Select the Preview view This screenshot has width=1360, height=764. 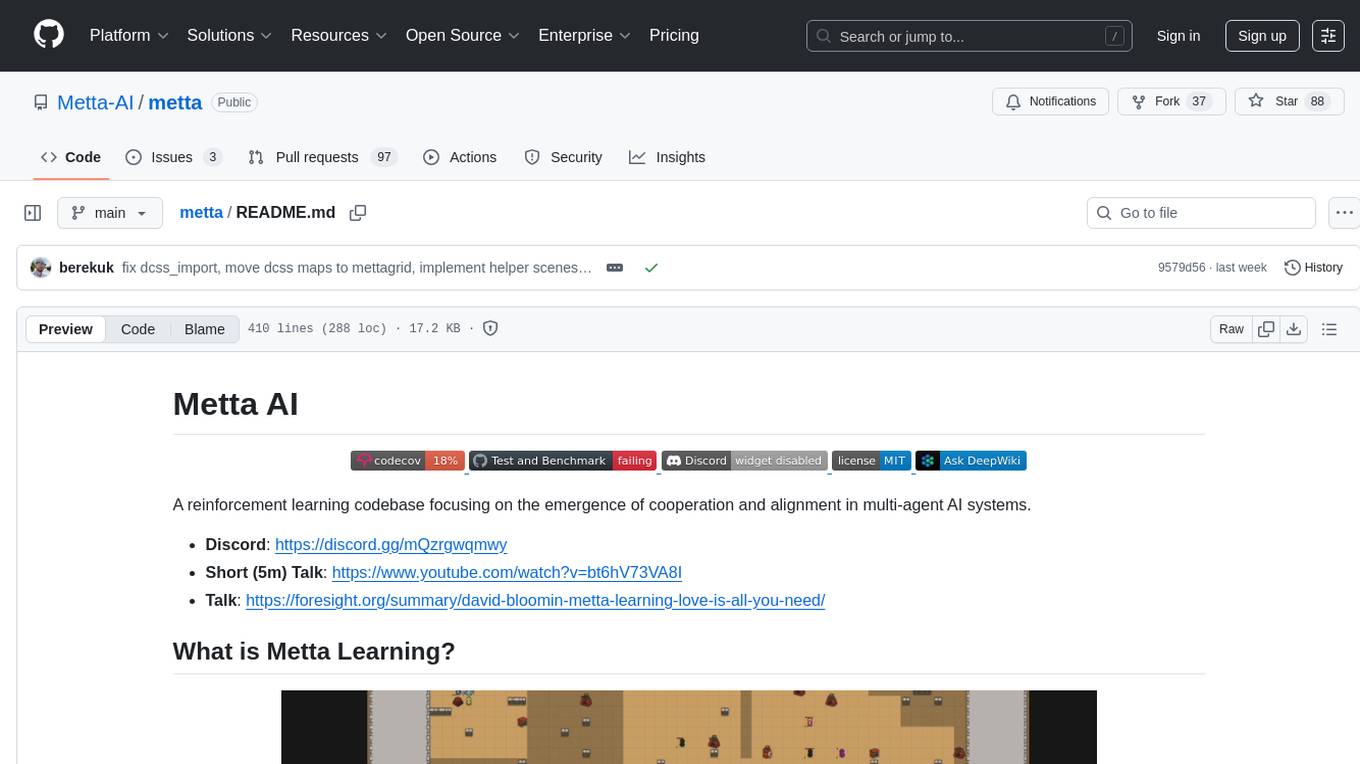[x=66, y=329]
